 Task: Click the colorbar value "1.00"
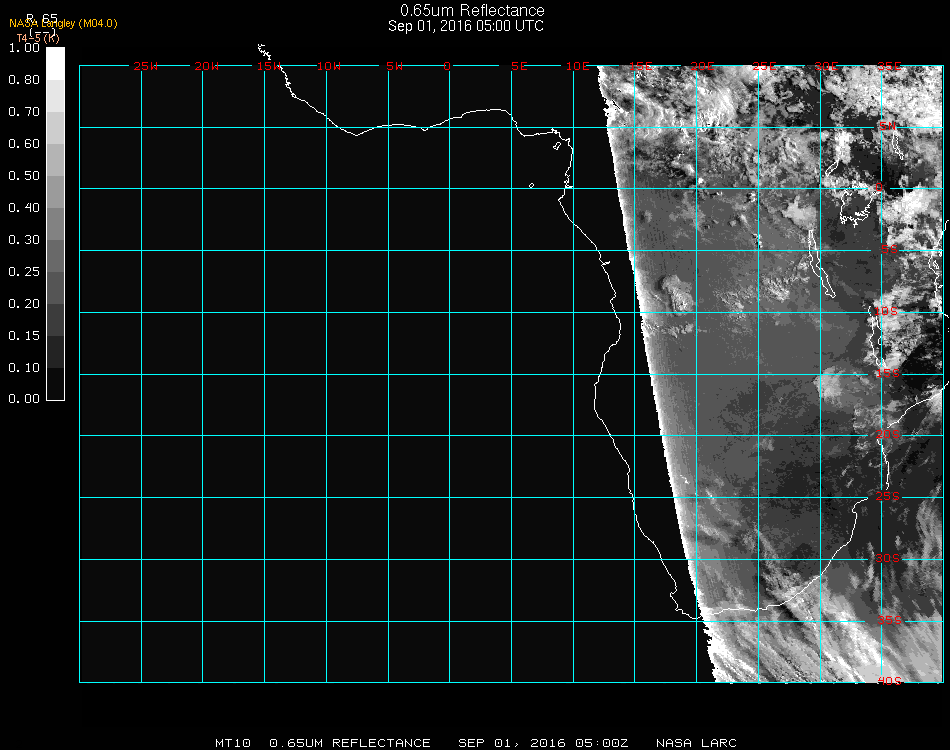click(x=24, y=48)
